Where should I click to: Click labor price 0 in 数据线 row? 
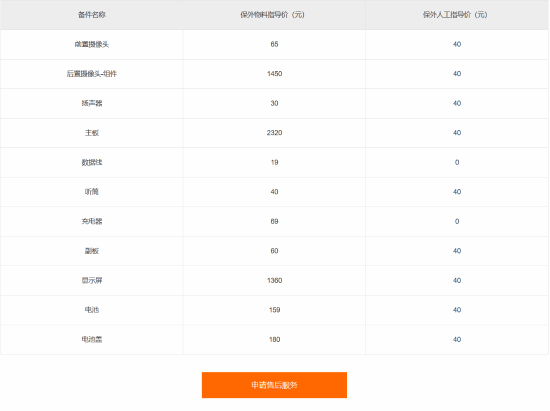457,162
